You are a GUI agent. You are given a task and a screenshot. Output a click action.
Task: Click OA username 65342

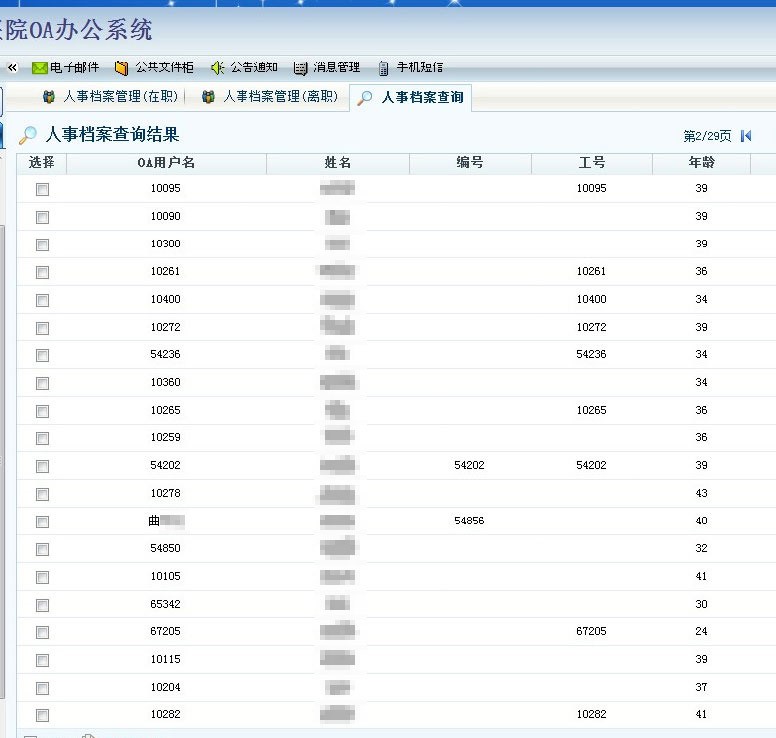point(165,604)
